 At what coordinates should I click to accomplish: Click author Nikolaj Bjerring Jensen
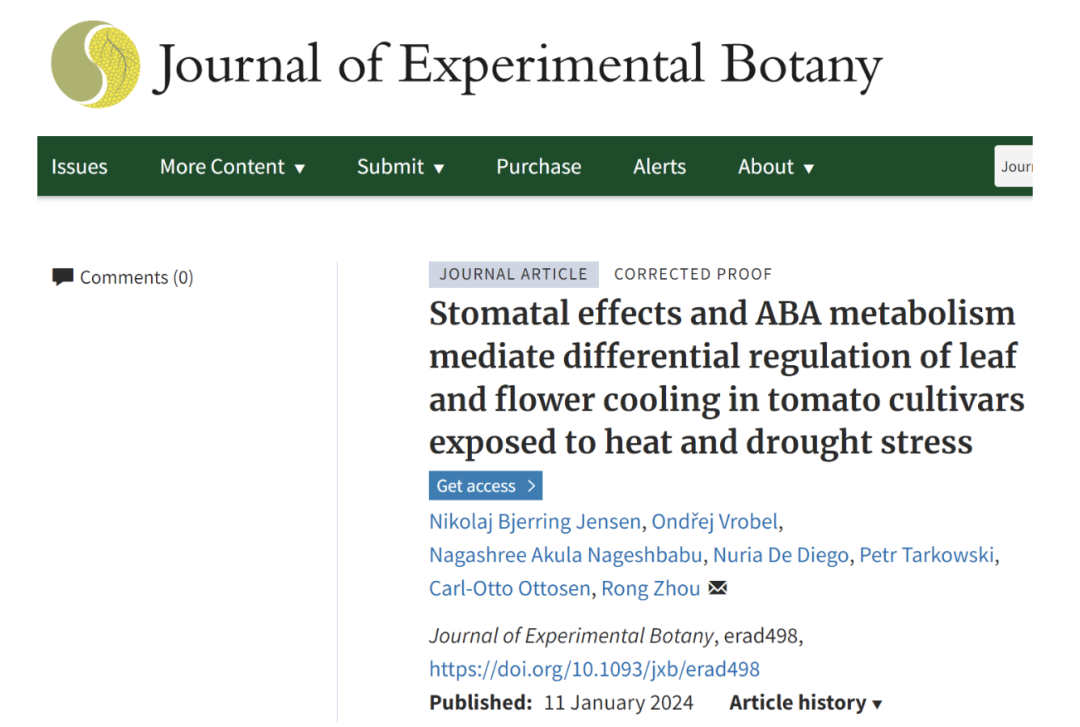(535, 521)
